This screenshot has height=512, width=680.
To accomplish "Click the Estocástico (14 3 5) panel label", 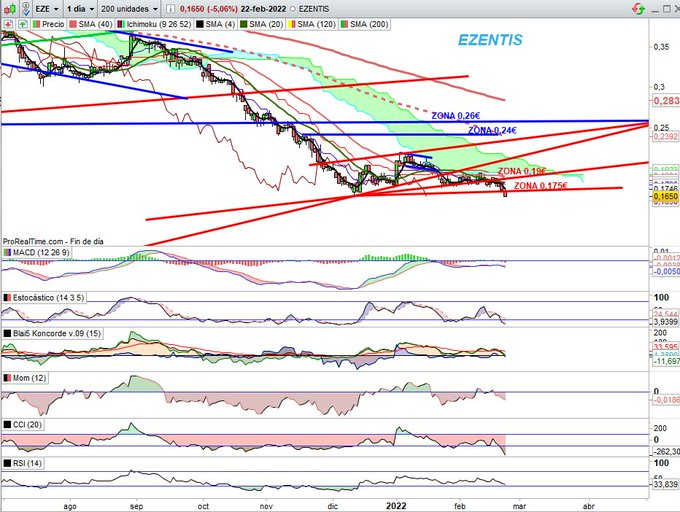I will coord(44,298).
